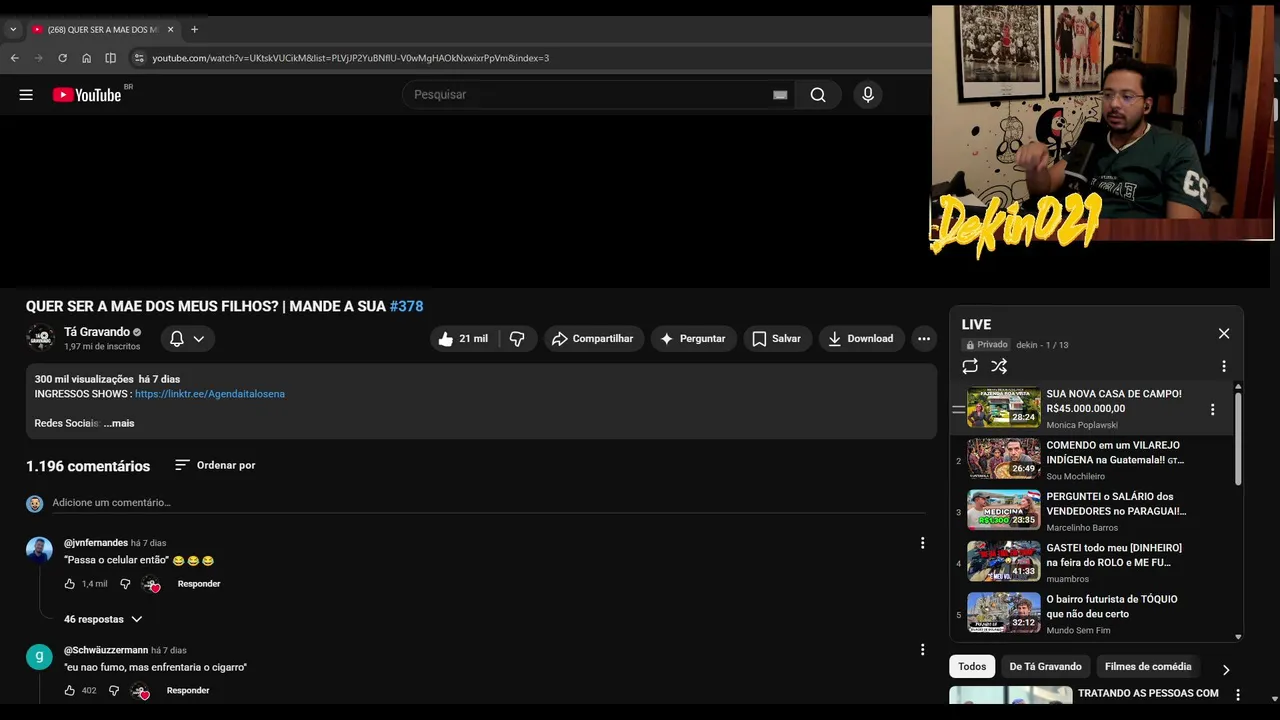Open Privado privacy badge on playlist
Screen dimensions: 1280x720
[x=985, y=345]
